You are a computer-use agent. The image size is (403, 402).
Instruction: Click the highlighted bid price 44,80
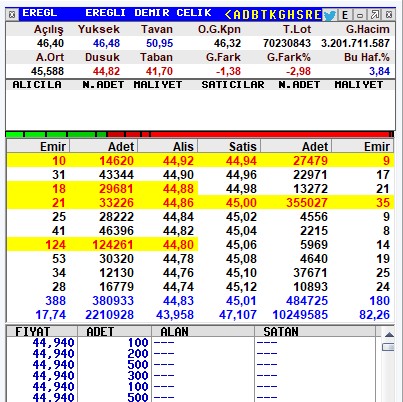coord(178,245)
